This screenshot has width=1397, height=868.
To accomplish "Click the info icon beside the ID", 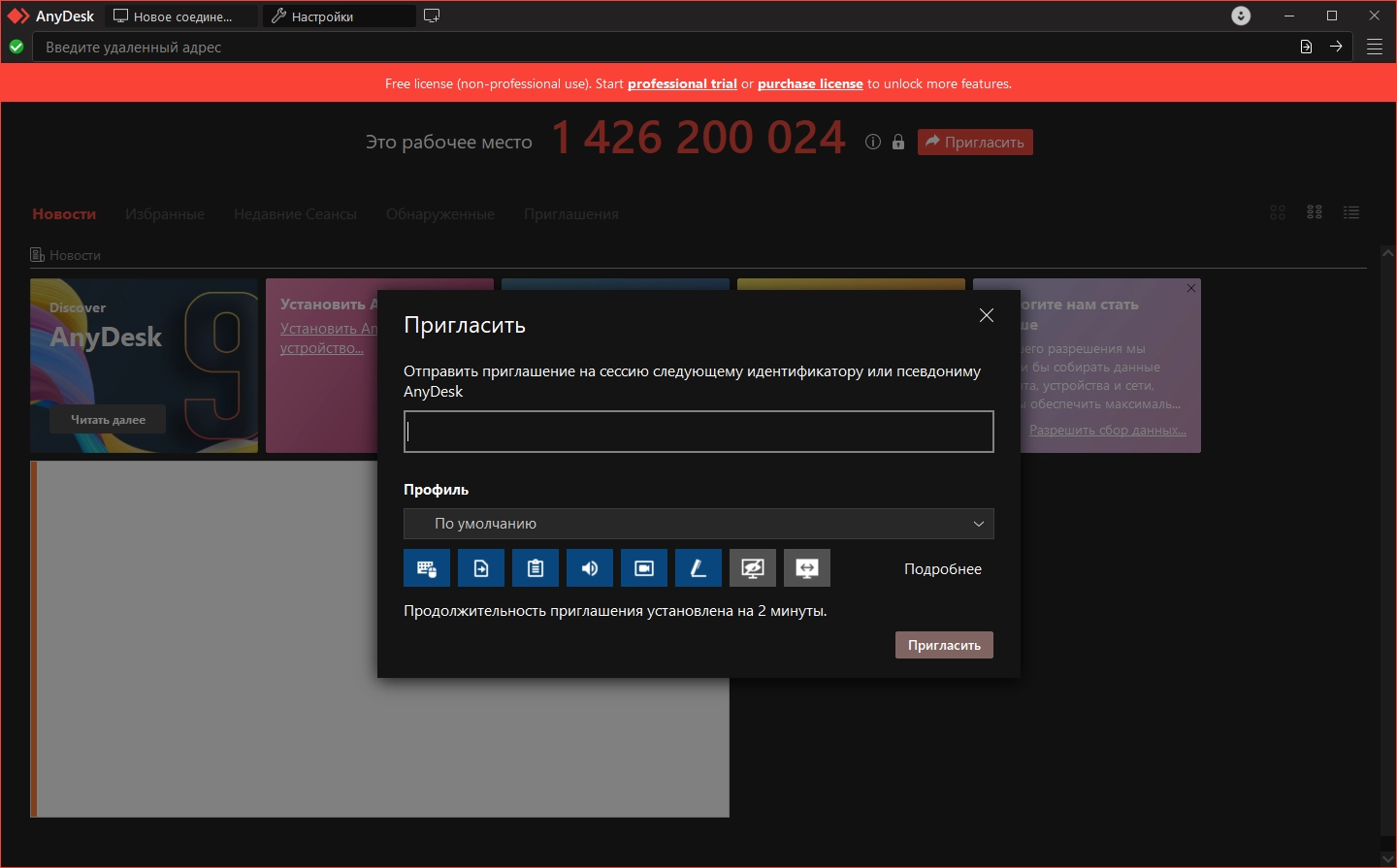I will pos(873,142).
